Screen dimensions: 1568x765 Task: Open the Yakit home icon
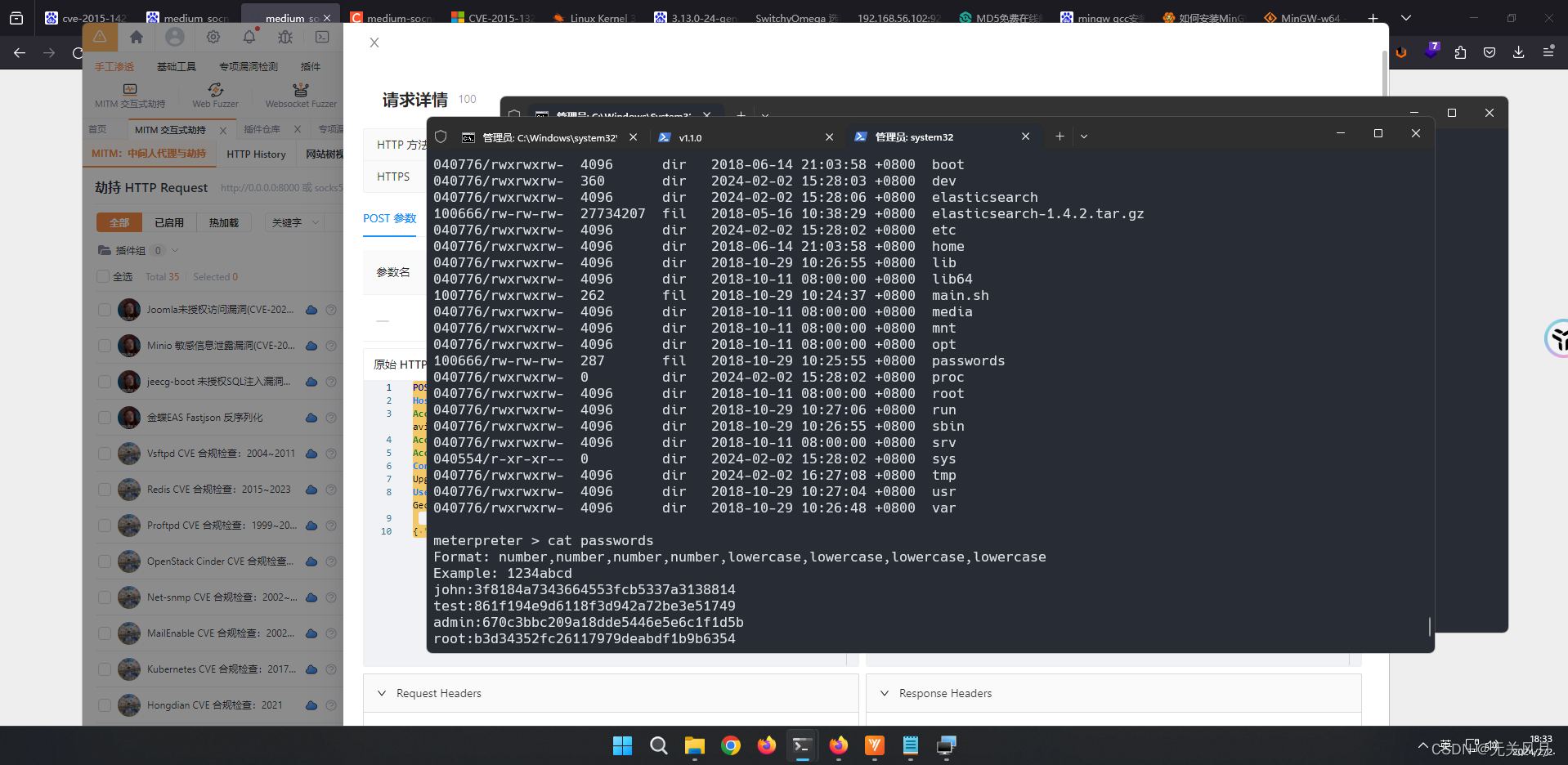pos(137,37)
